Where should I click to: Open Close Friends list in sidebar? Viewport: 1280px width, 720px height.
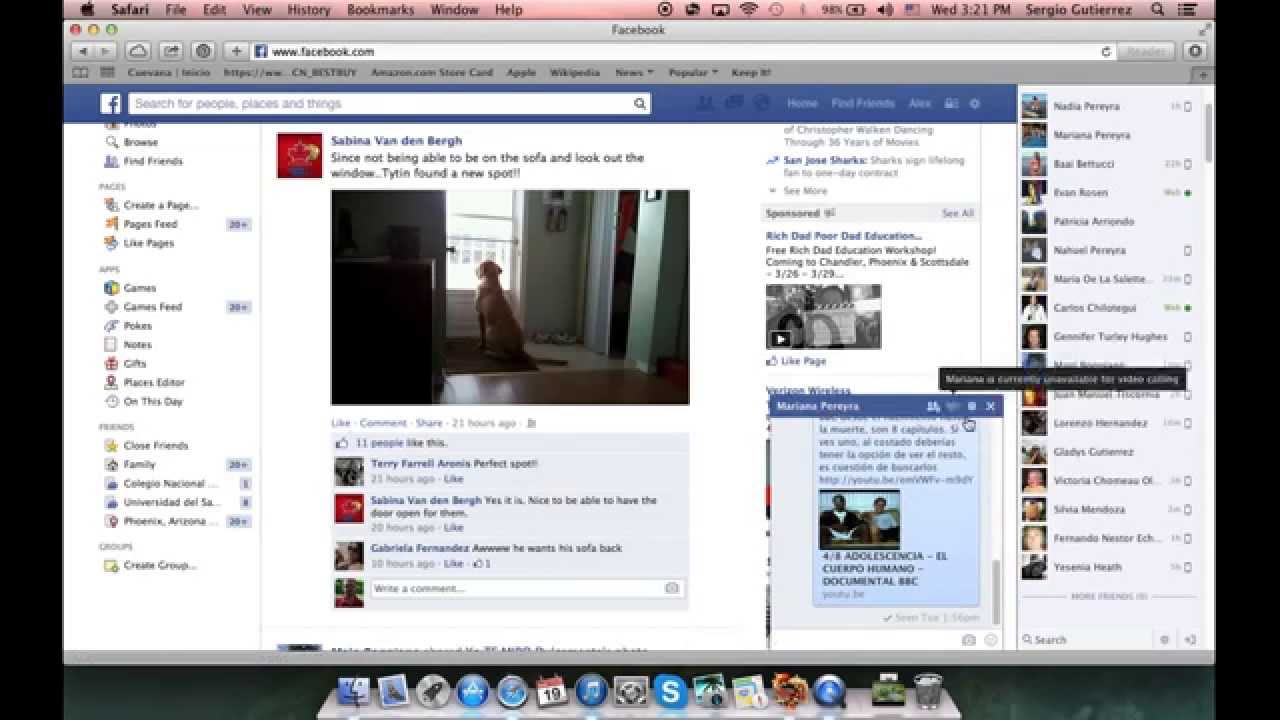(x=155, y=446)
